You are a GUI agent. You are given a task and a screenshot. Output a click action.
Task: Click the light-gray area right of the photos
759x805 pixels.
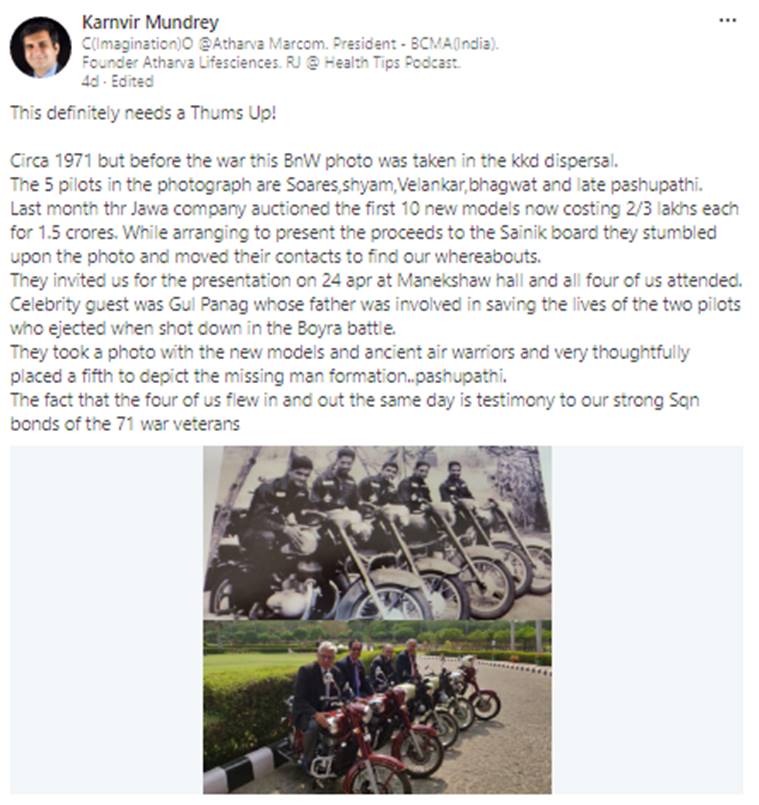click(647, 620)
